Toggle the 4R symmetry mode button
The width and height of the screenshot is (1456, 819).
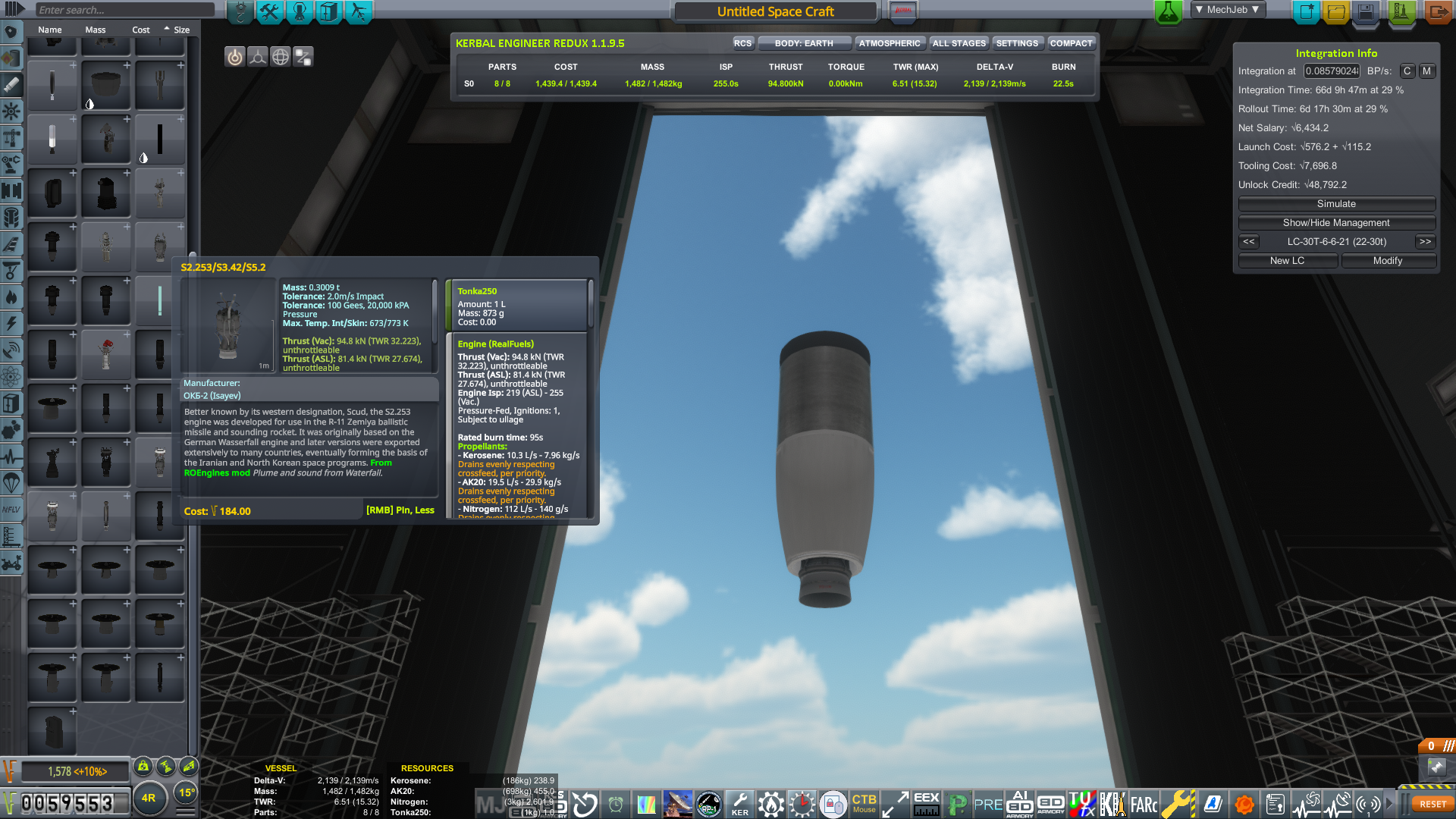tap(149, 798)
